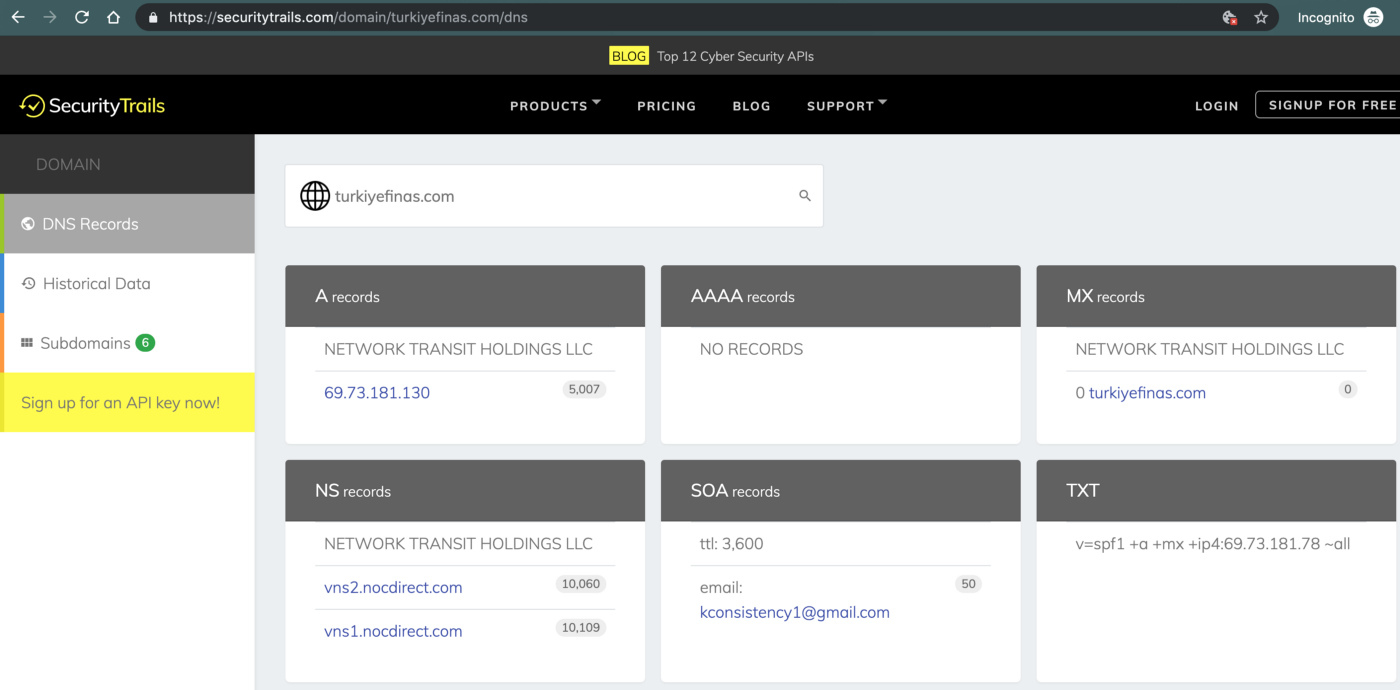Open the browser home page icon

114,17
